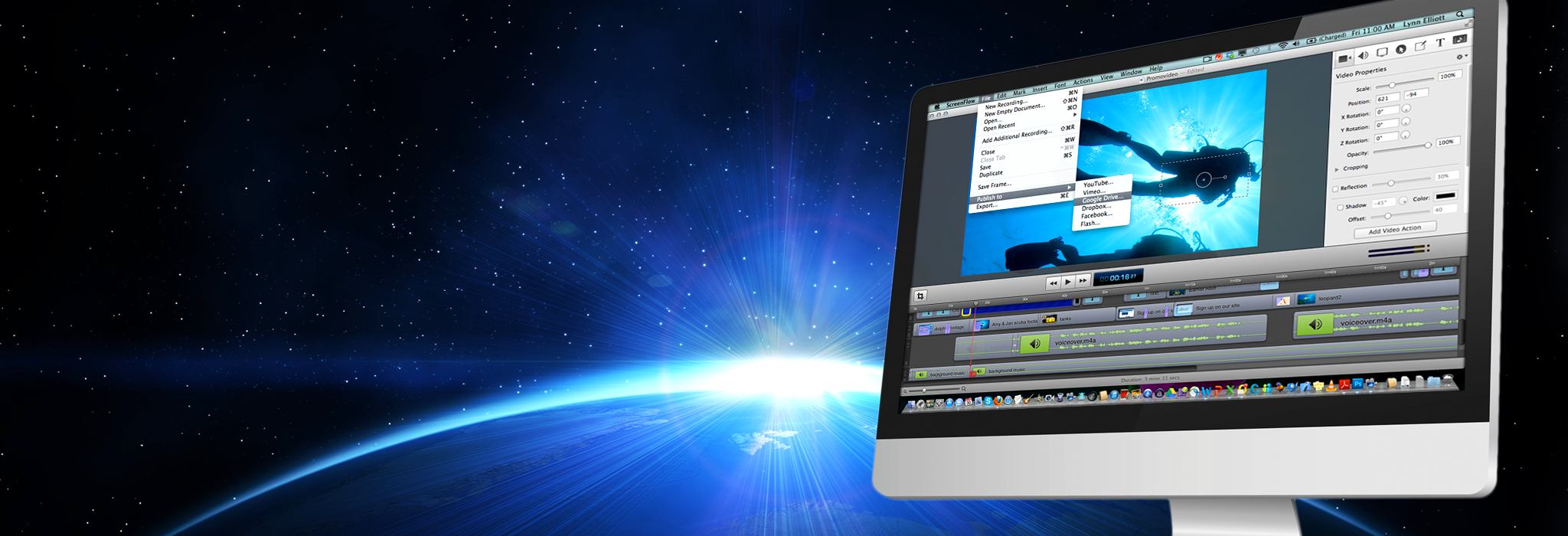Click the X Rotation dial
The image size is (1568, 536).
[x=1406, y=109]
